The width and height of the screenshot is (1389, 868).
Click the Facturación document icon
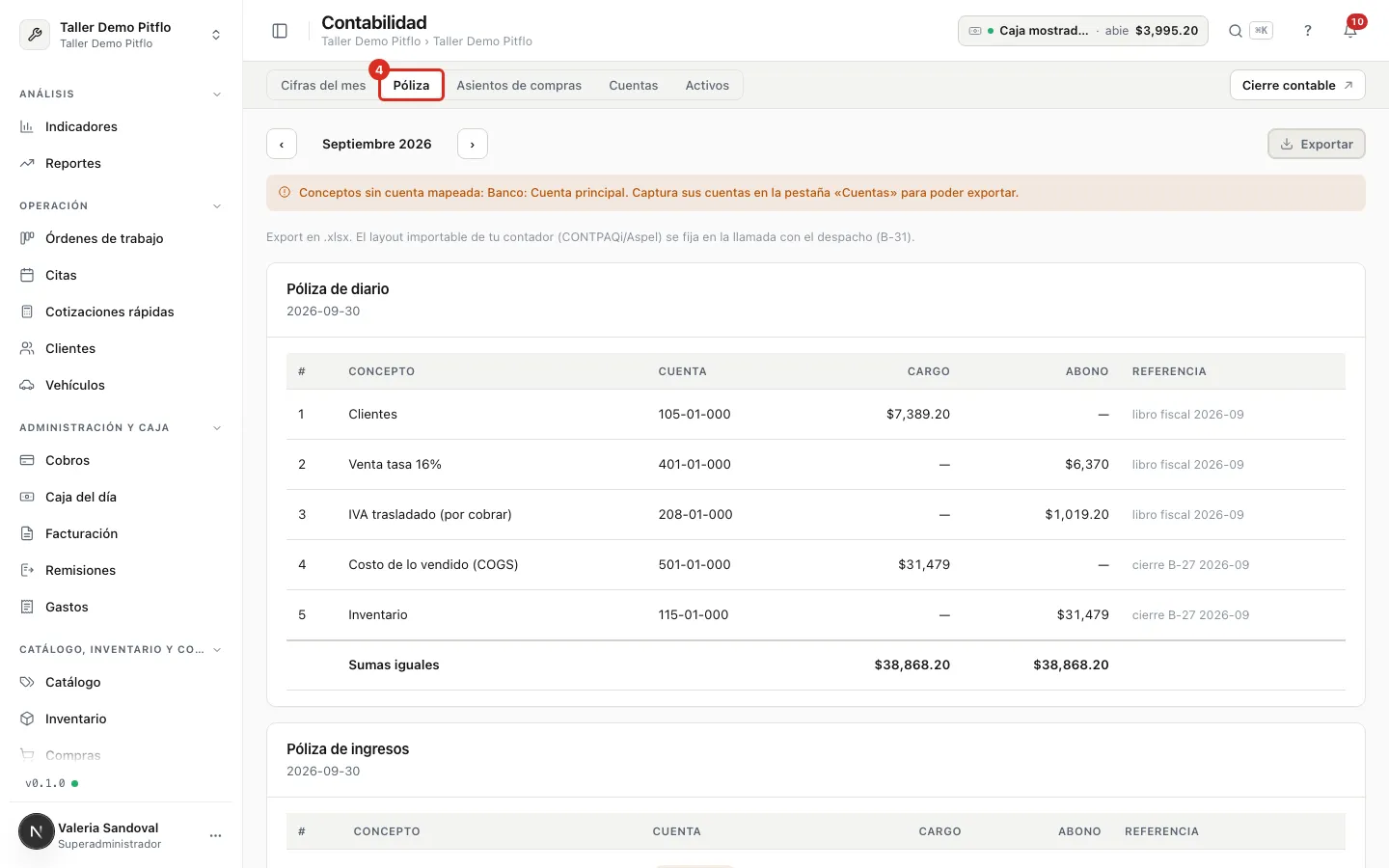coord(27,533)
